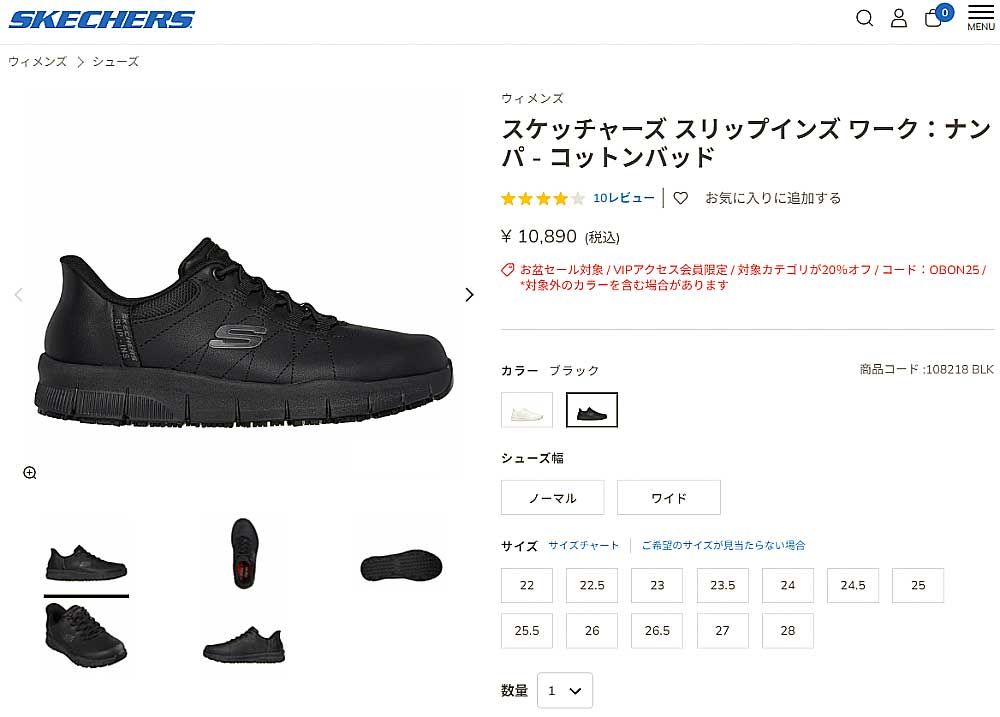Go to シューズ breadcrumb
This screenshot has height=717, width=1000.
tap(115, 62)
